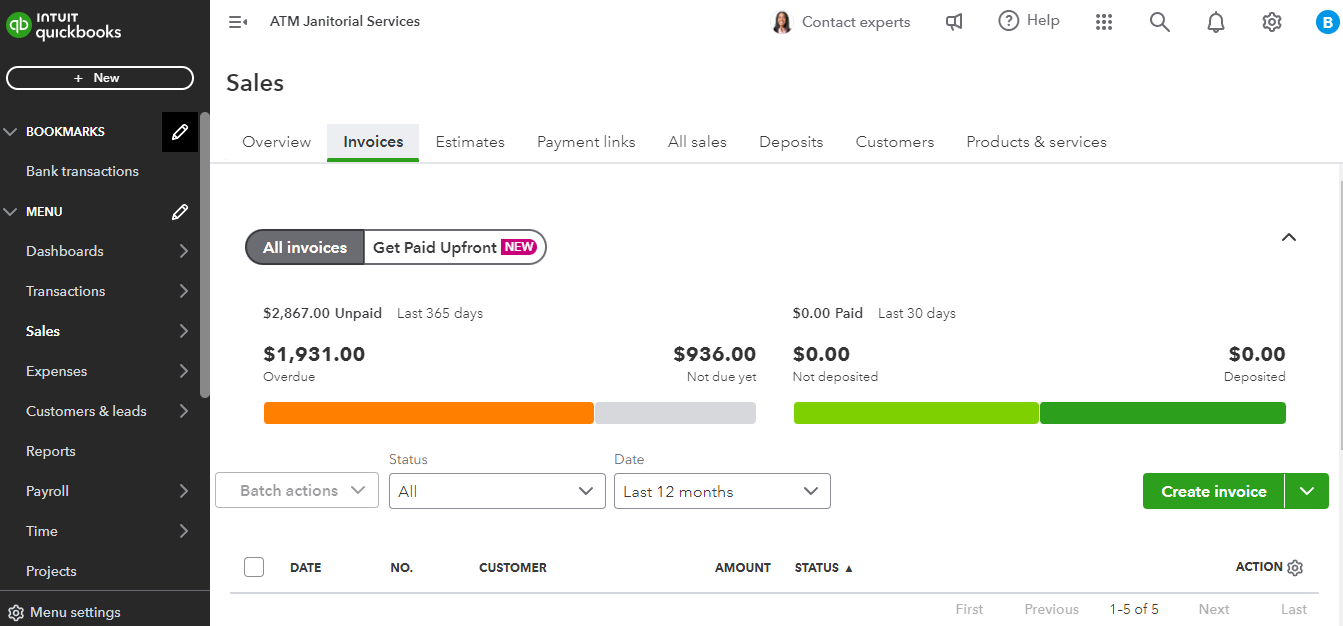Select the All invoices toggle
1343x626 pixels.
tap(305, 248)
